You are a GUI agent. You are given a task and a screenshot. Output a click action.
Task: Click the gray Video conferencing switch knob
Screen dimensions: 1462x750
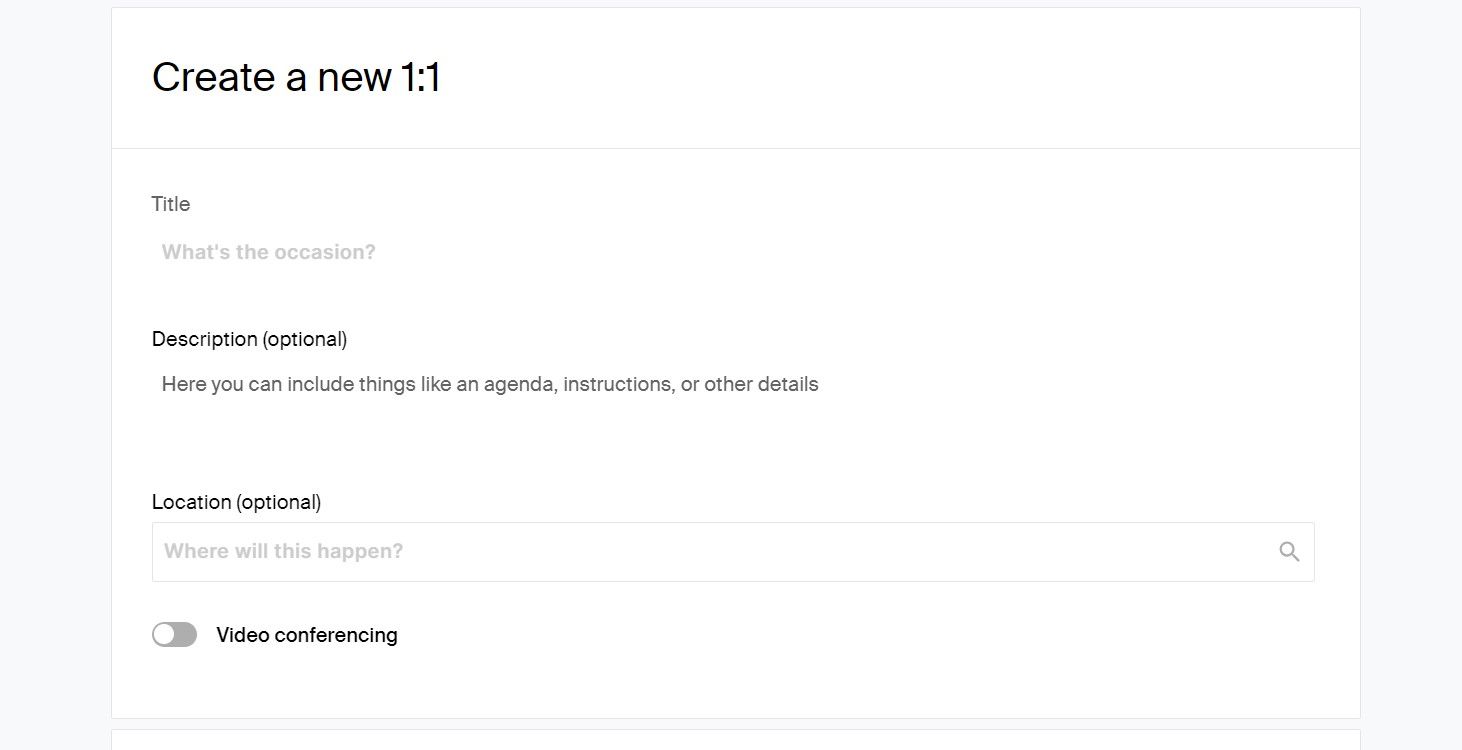pos(166,634)
